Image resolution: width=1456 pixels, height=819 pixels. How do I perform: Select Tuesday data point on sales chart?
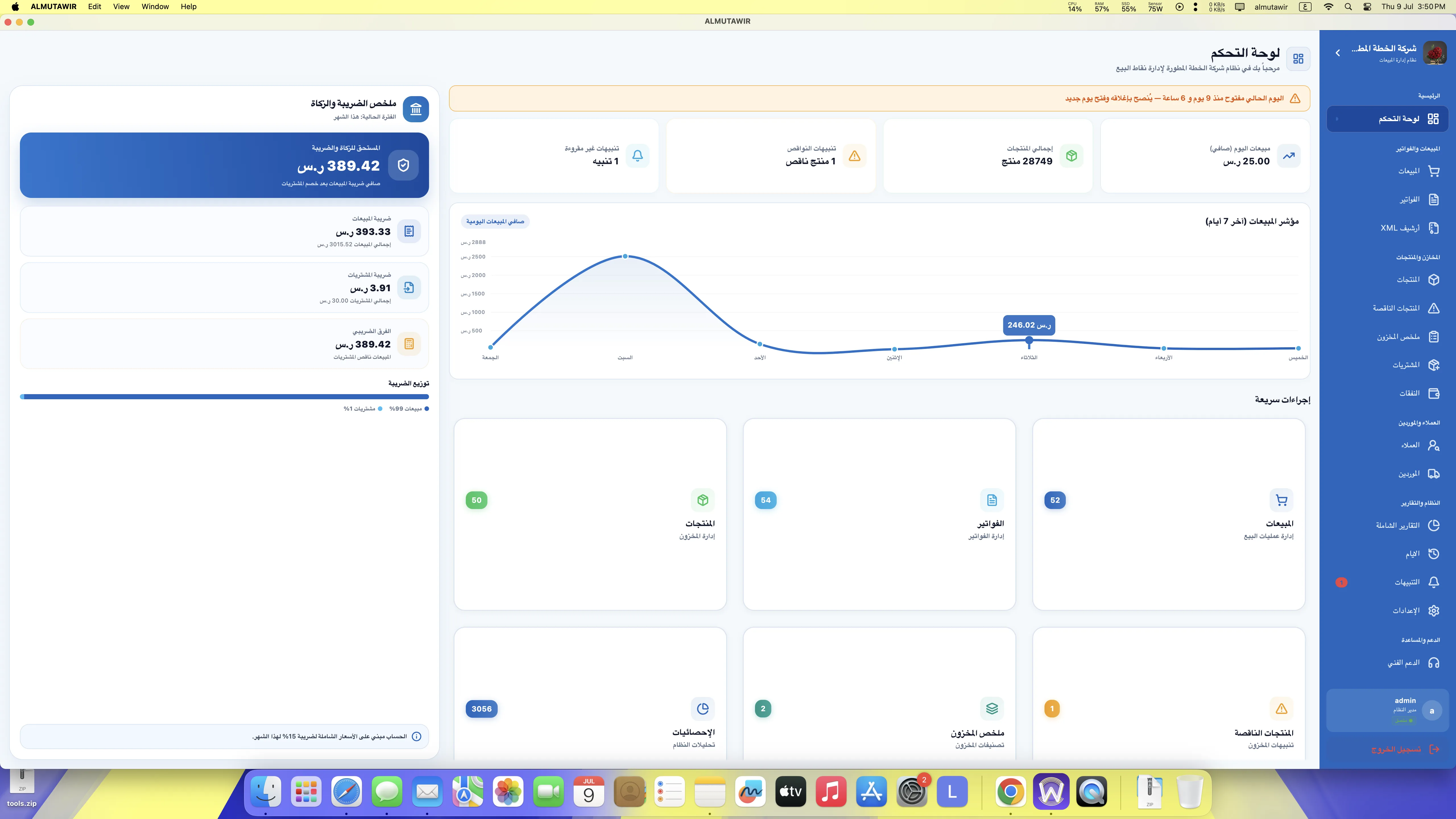click(1029, 340)
